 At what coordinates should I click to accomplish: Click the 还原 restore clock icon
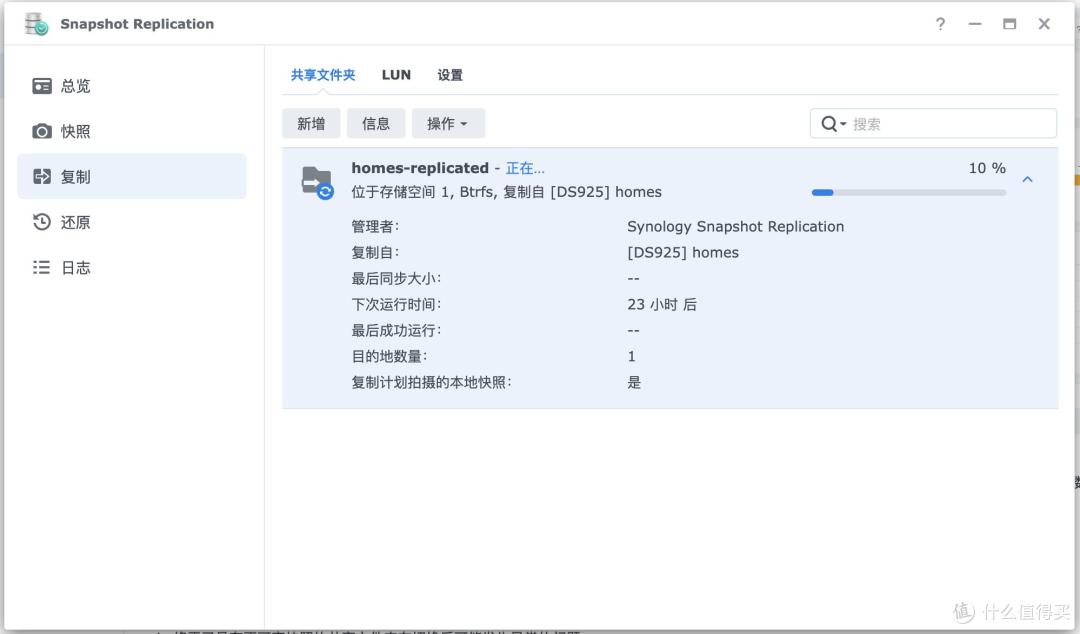click(42, 222)
